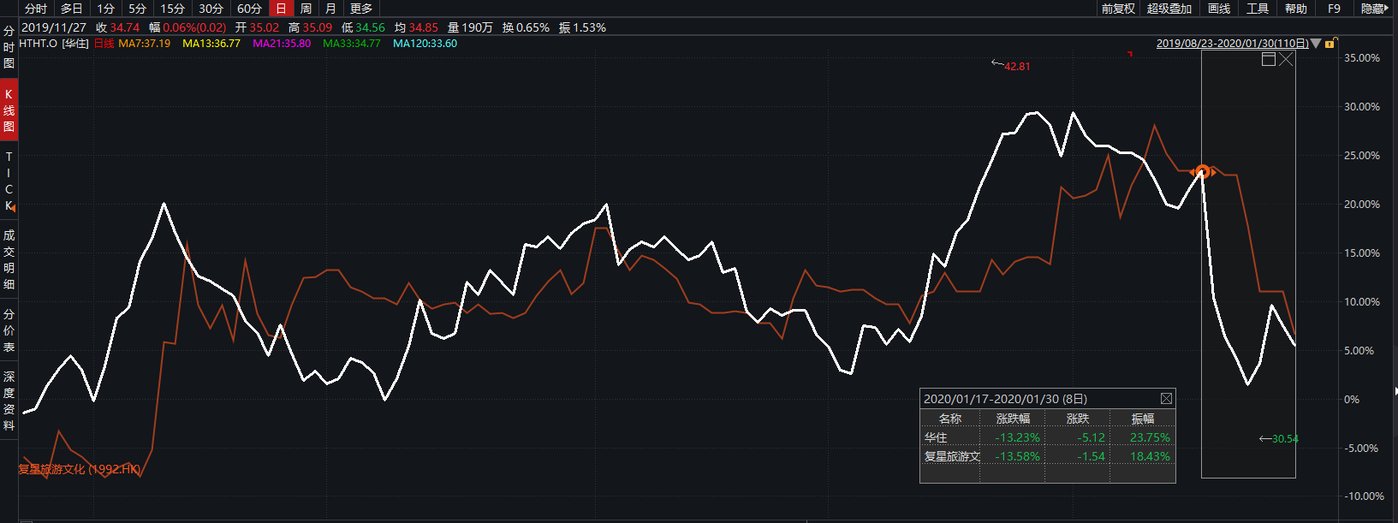Open the date range dropdown triangle
The width and height of the screenshot is (1398, 523).
[x=1315, y=43]
